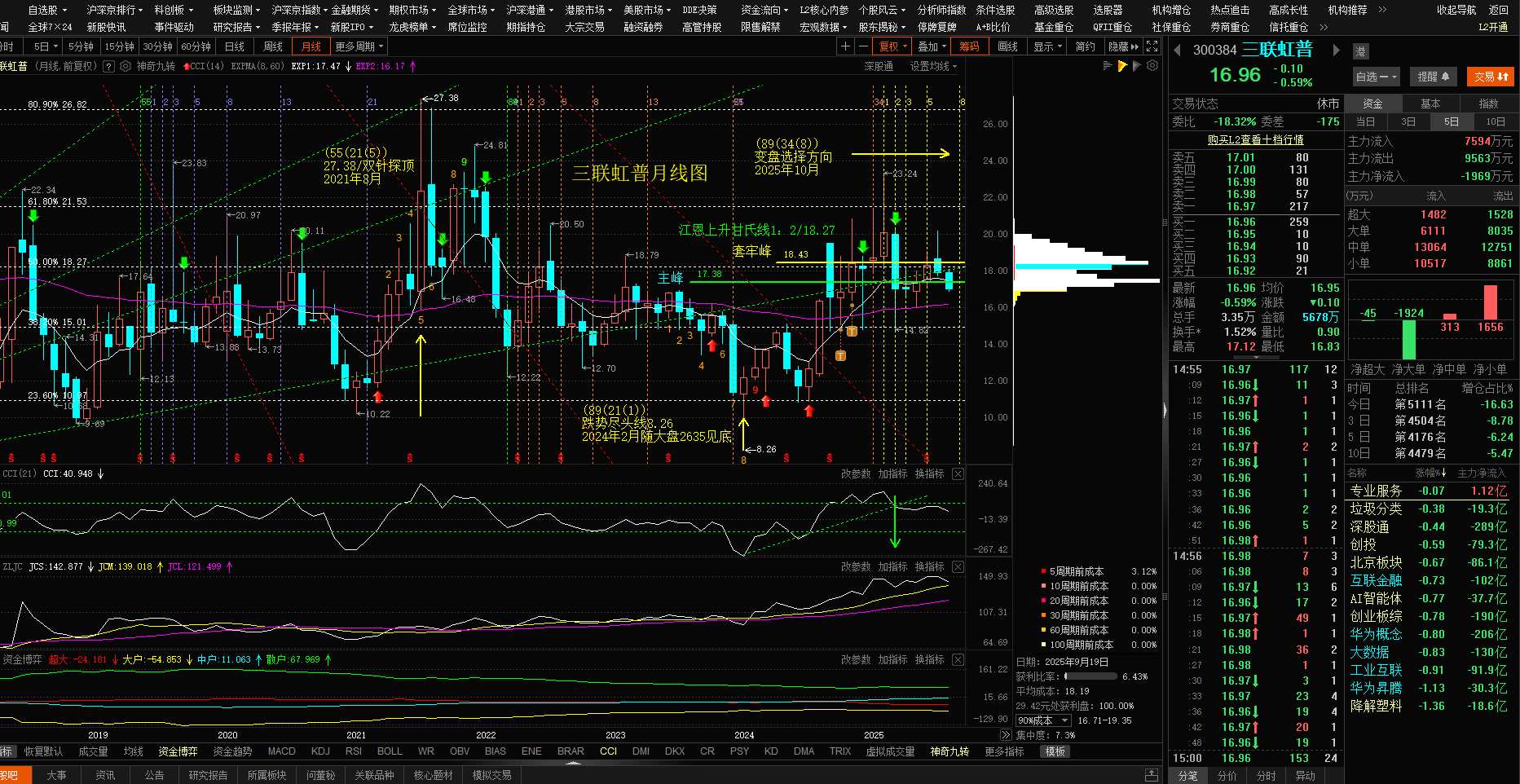Select 10日 fund flow period
Screen dimensions: 1520x784
(x=1496, y=121)
